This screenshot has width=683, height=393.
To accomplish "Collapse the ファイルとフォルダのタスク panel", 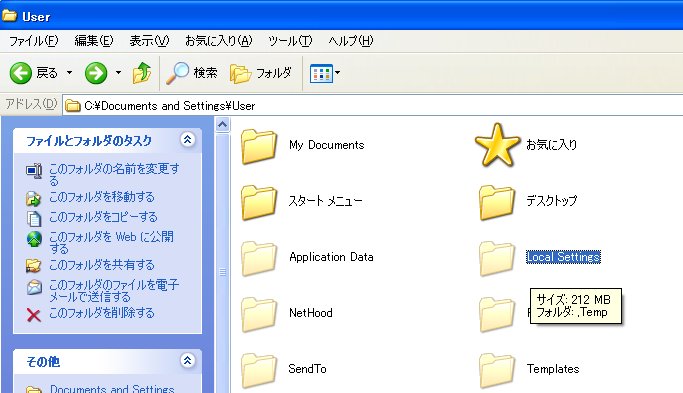I will (x=188, y=140).
